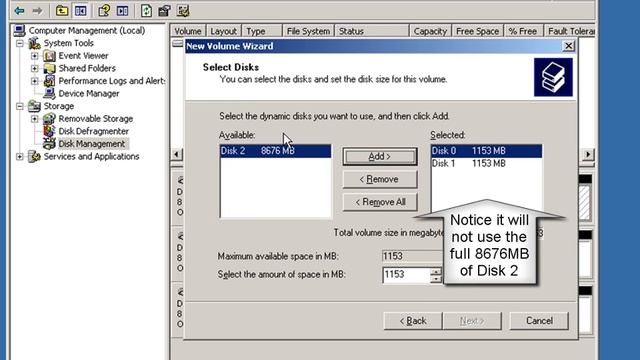Screen dimensions: 640x360
Task: Click the last disk settings toolbar icon
Action: click(x=183, y=11)
